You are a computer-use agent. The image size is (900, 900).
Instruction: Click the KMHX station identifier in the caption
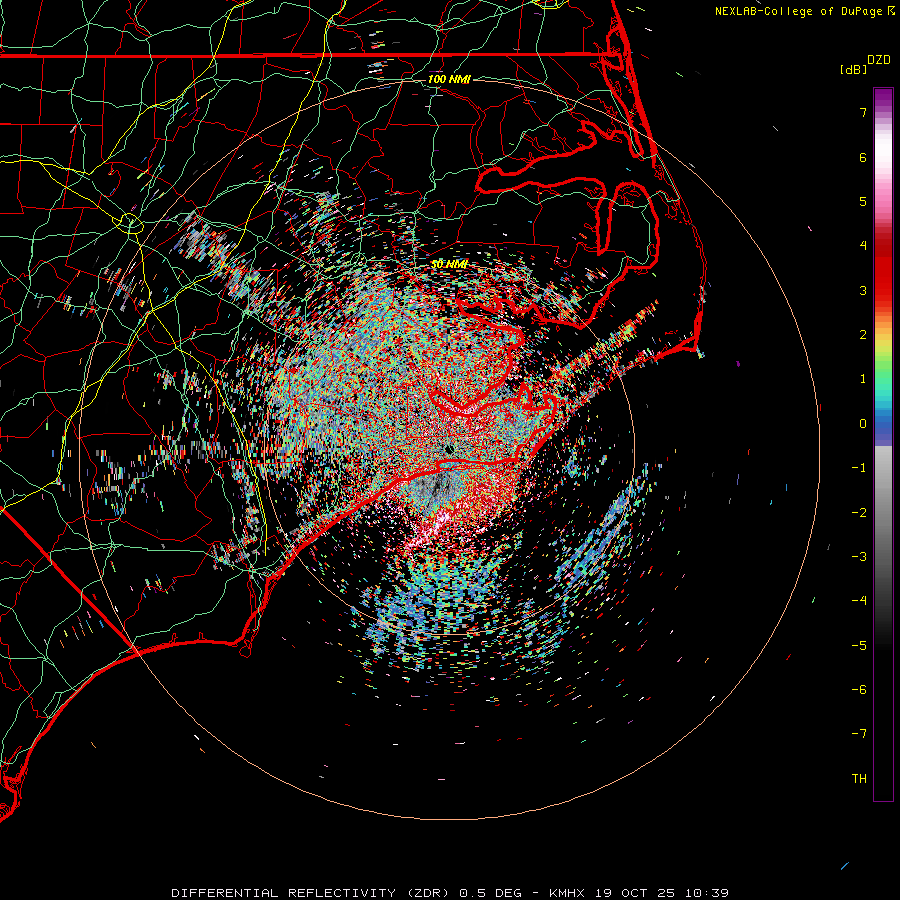point(567,893)
